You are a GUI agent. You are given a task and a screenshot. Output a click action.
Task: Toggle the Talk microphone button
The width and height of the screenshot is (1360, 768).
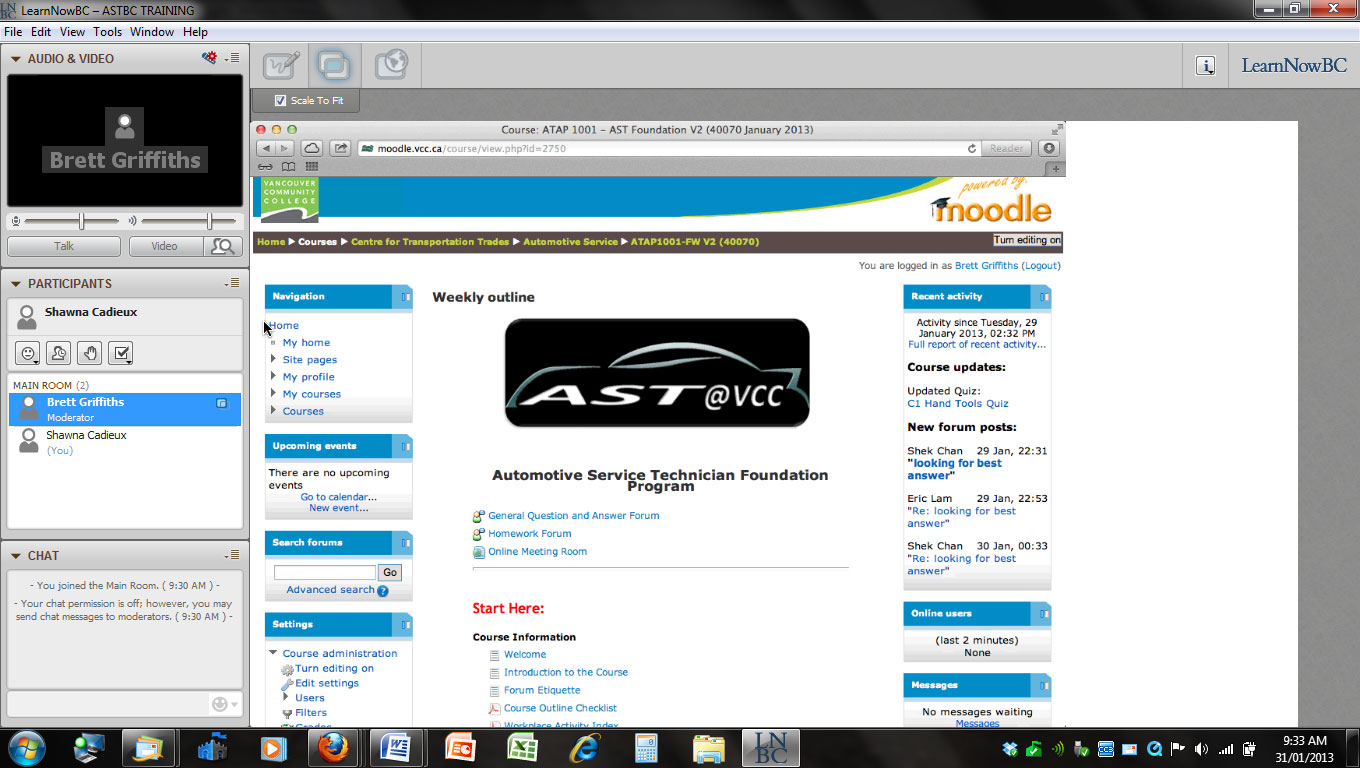(64, 246)
